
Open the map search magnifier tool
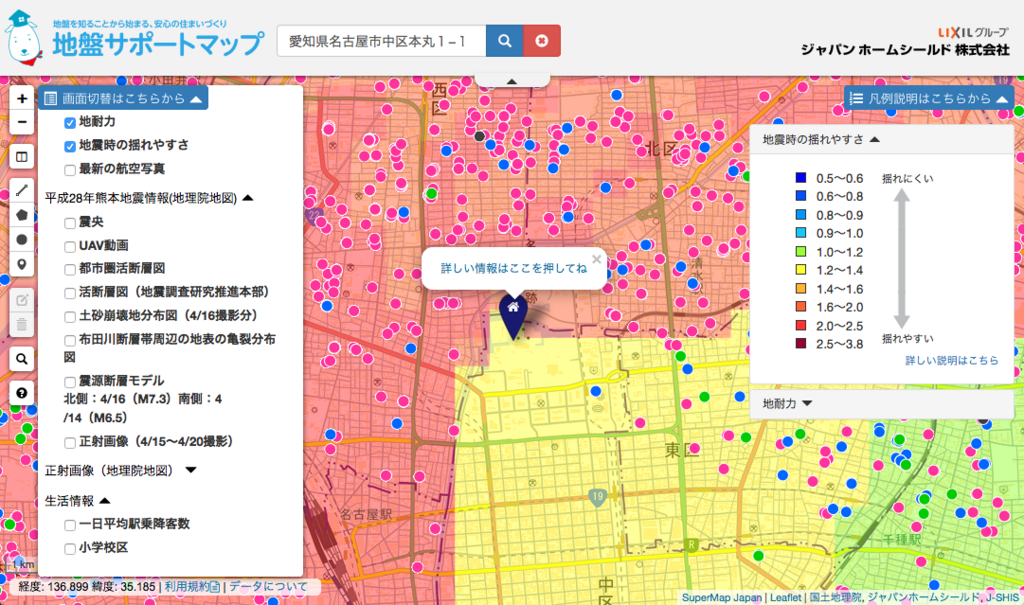(x=22, y=359)
